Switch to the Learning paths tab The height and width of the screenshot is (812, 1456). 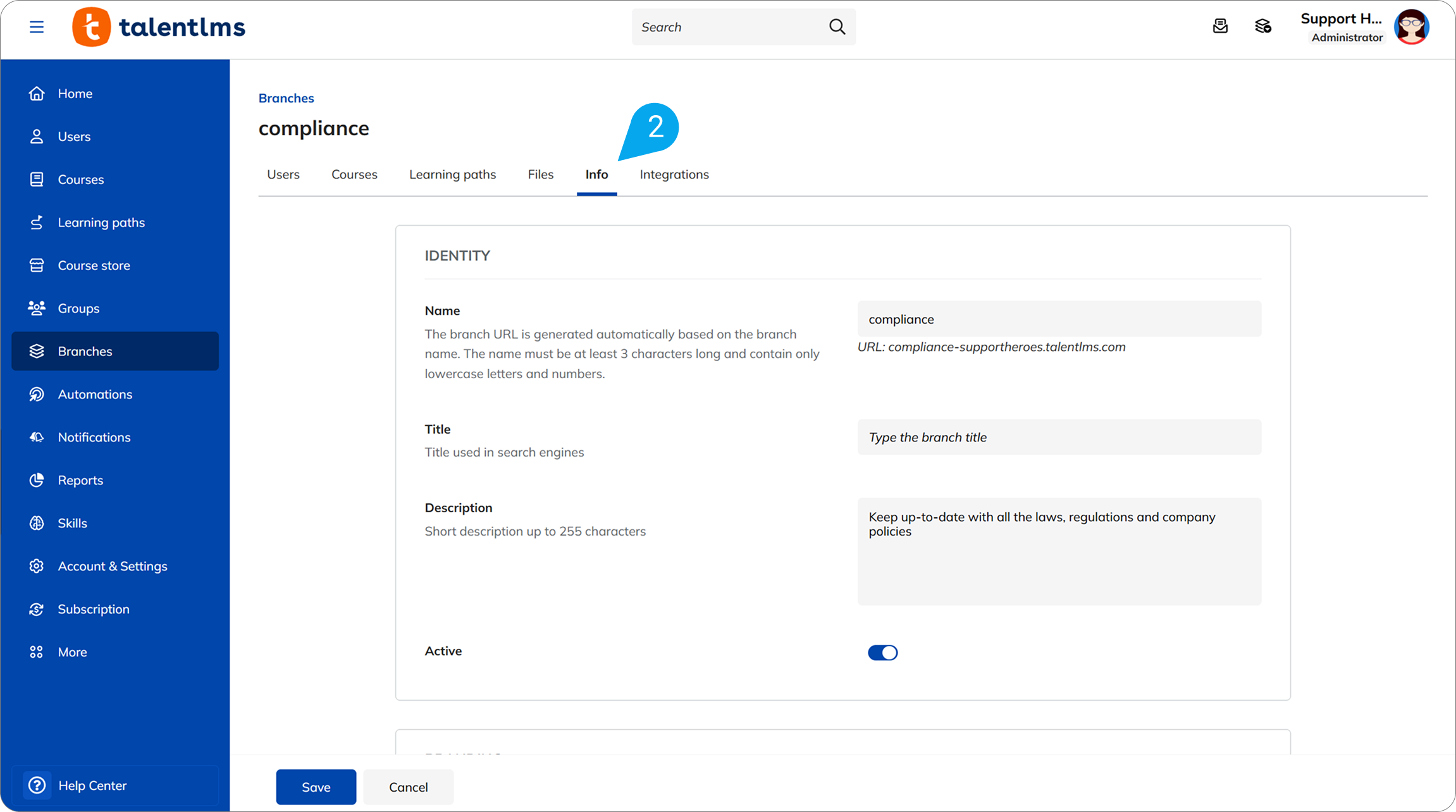pyautogui.click(x=452, y=175)
